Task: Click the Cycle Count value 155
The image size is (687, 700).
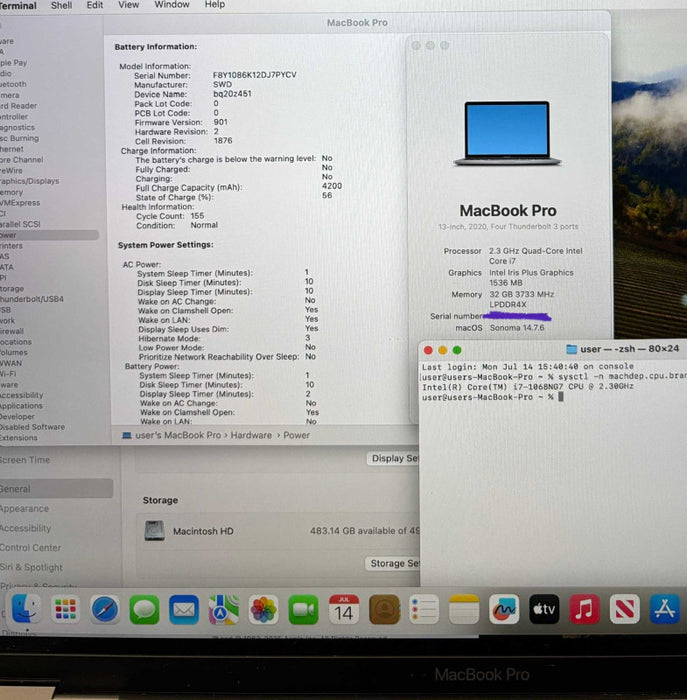Action: pos(197,216)
